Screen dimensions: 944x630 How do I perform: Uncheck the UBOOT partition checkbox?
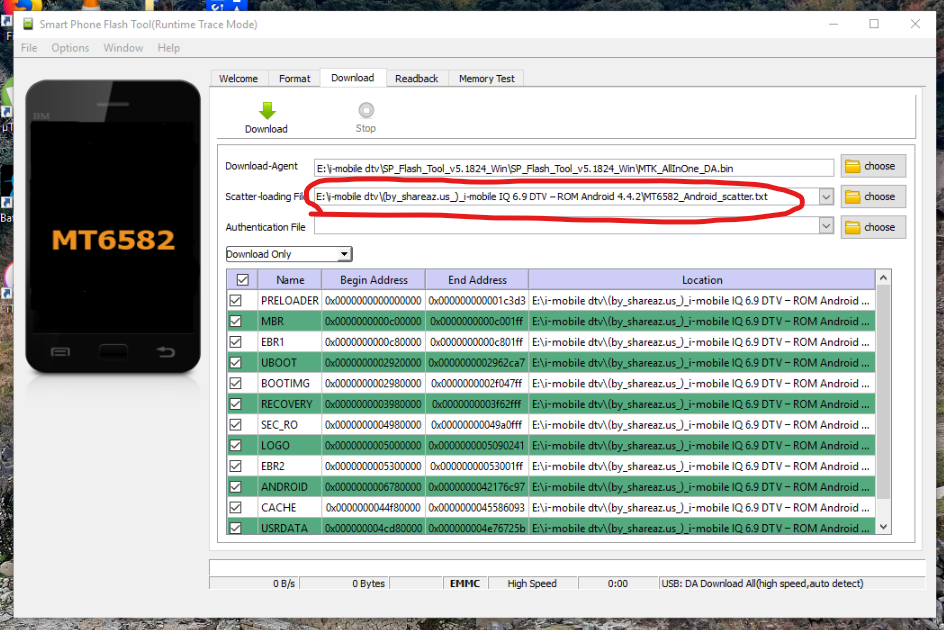(x=235, y=363)
